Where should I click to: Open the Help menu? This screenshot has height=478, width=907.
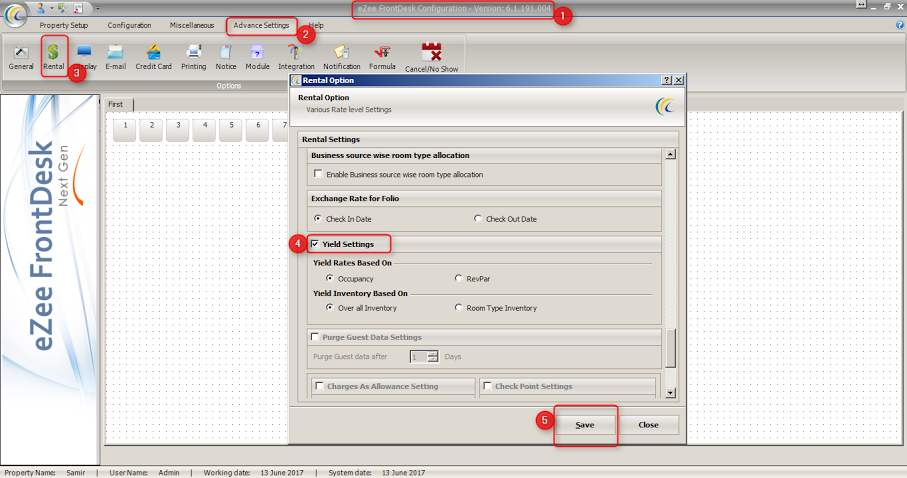pos(316,25)
